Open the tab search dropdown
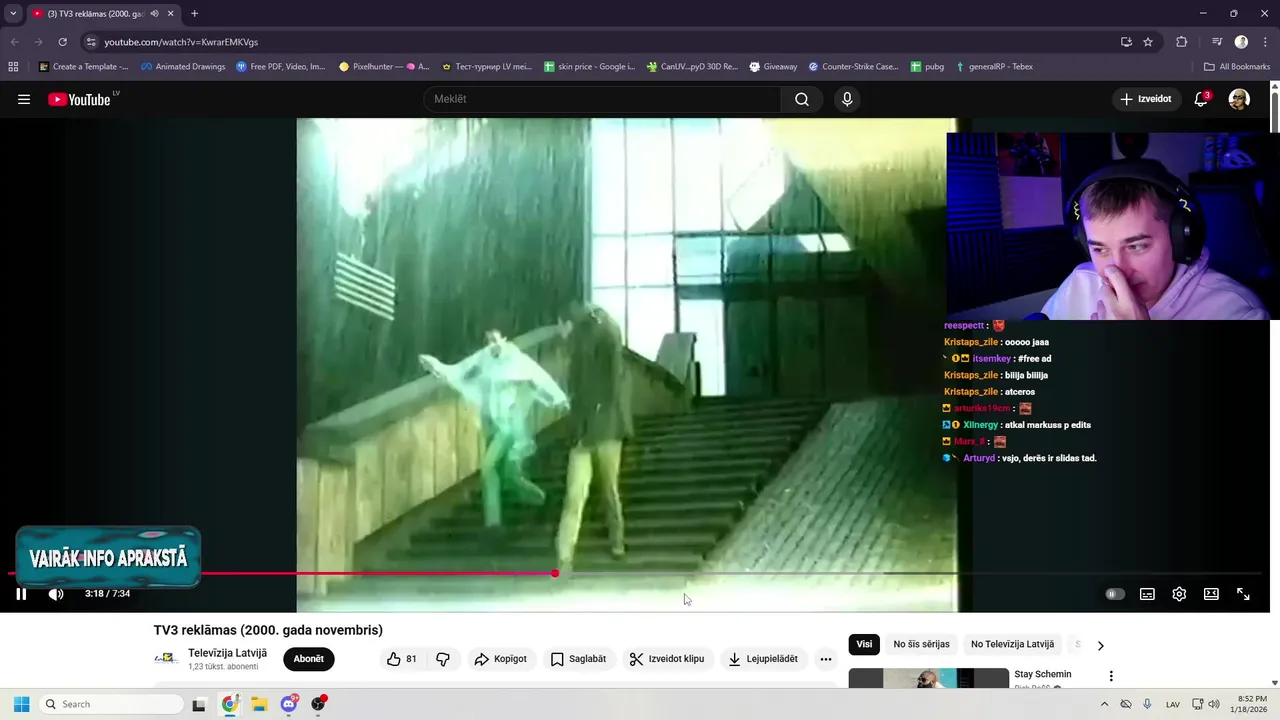The height and width of the screenshot is (720, 1280). pos(13,14)
